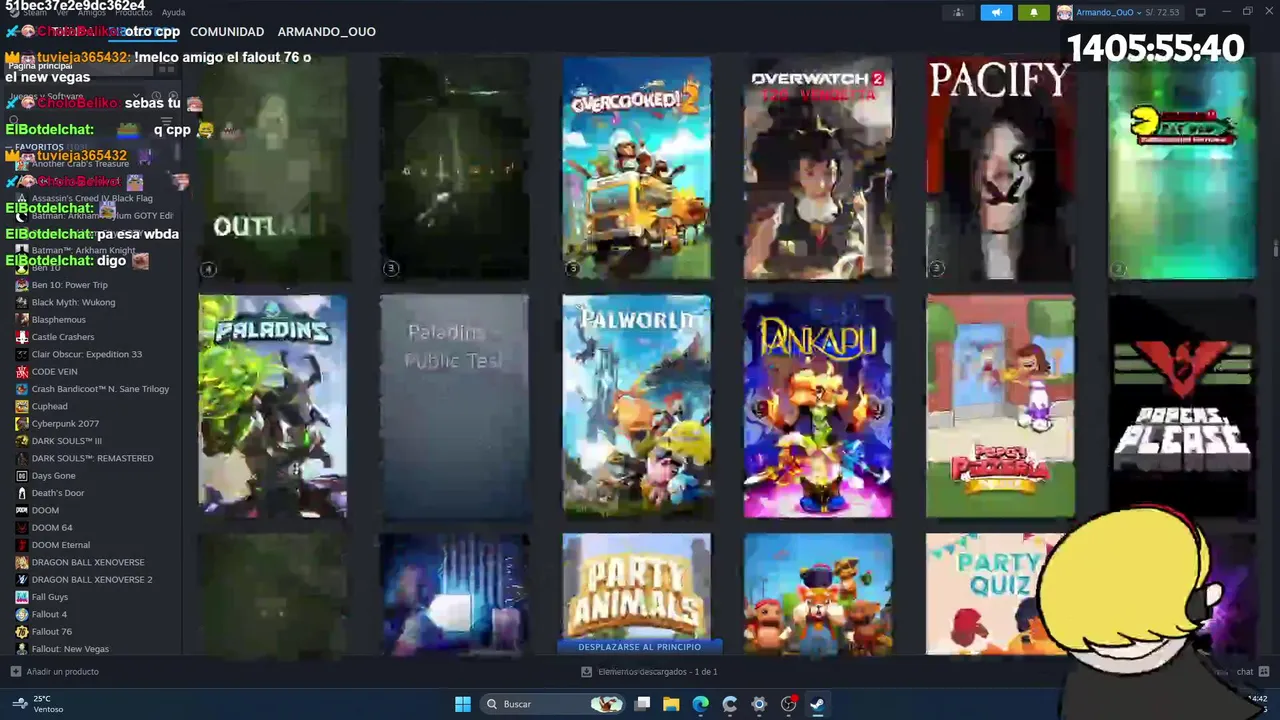The height and width of the screenshot is (720, 1280).
Task: Select Clair Obscur: Expedition 33 entry
Action: [86, 354]
